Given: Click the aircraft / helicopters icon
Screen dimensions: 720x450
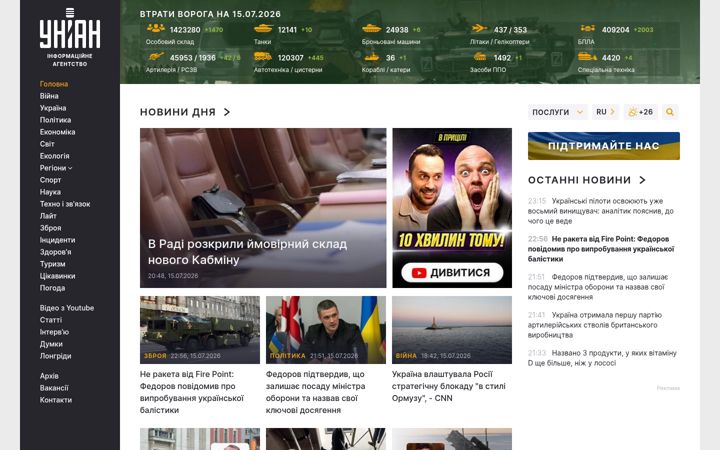Looking at the screenshot, I should tap(479, 28).
